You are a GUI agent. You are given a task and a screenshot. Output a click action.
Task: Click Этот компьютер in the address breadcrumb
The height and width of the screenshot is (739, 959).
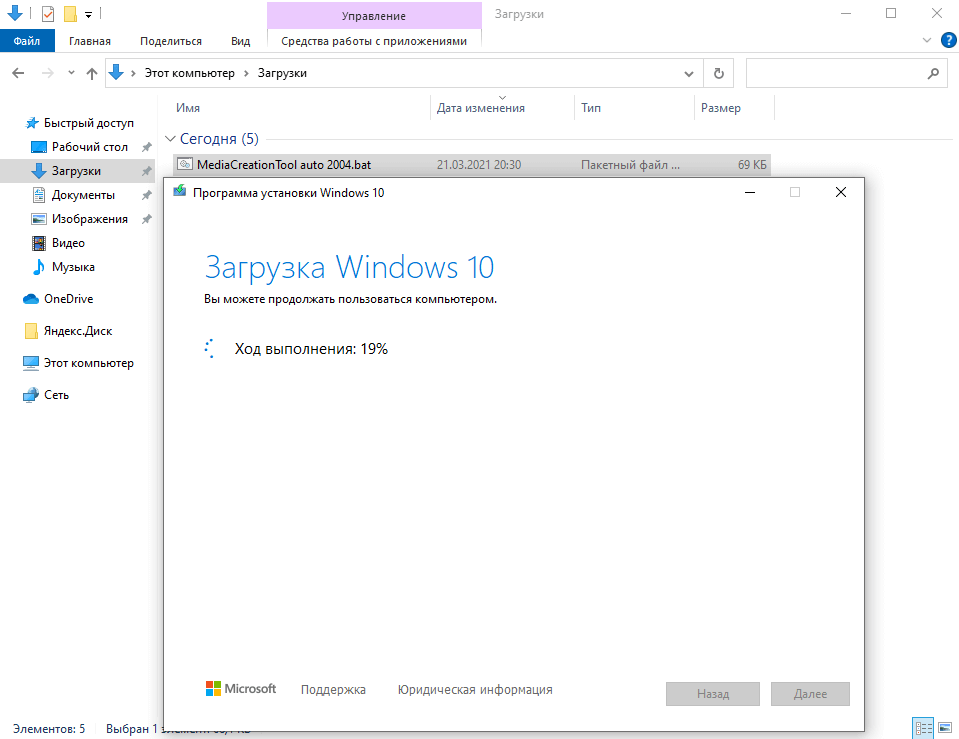[x=190, y=73]
